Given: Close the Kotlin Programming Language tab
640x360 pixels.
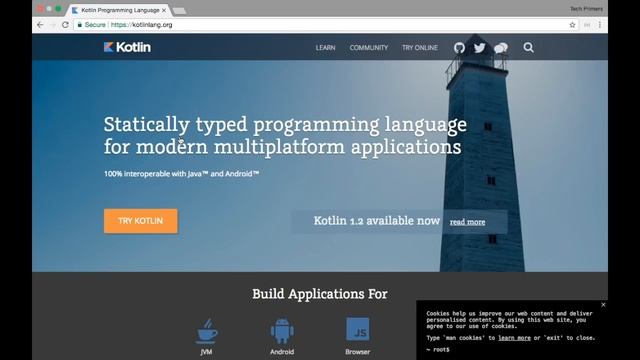Looking at the screenshot, I should (164, 10).
